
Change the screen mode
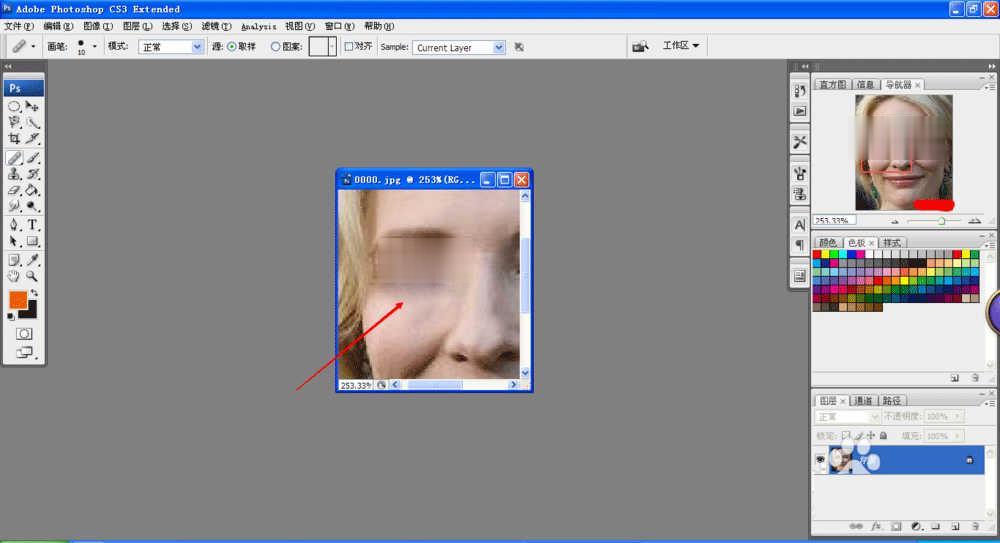pos(24,352)
